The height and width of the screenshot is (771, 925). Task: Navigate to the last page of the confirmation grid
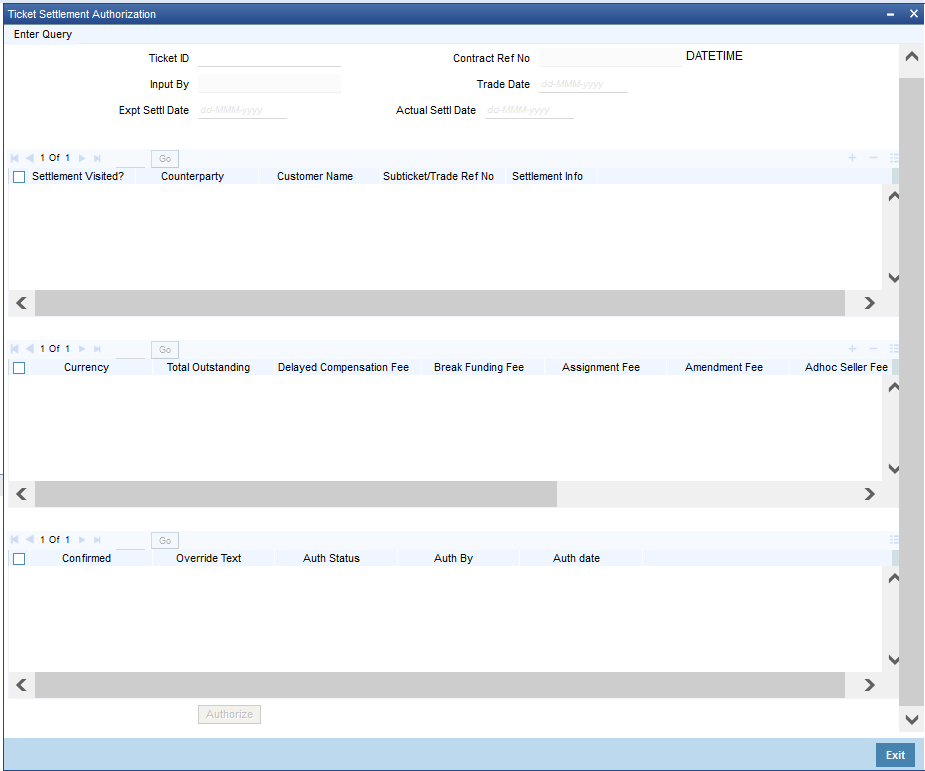pyautogui.click(x=95, y=539)
